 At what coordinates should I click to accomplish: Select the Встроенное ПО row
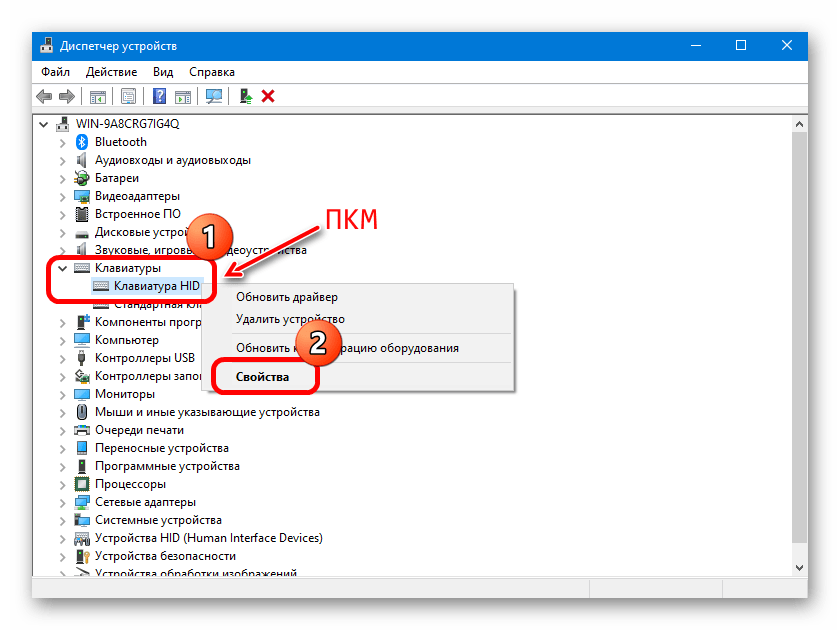138,214
